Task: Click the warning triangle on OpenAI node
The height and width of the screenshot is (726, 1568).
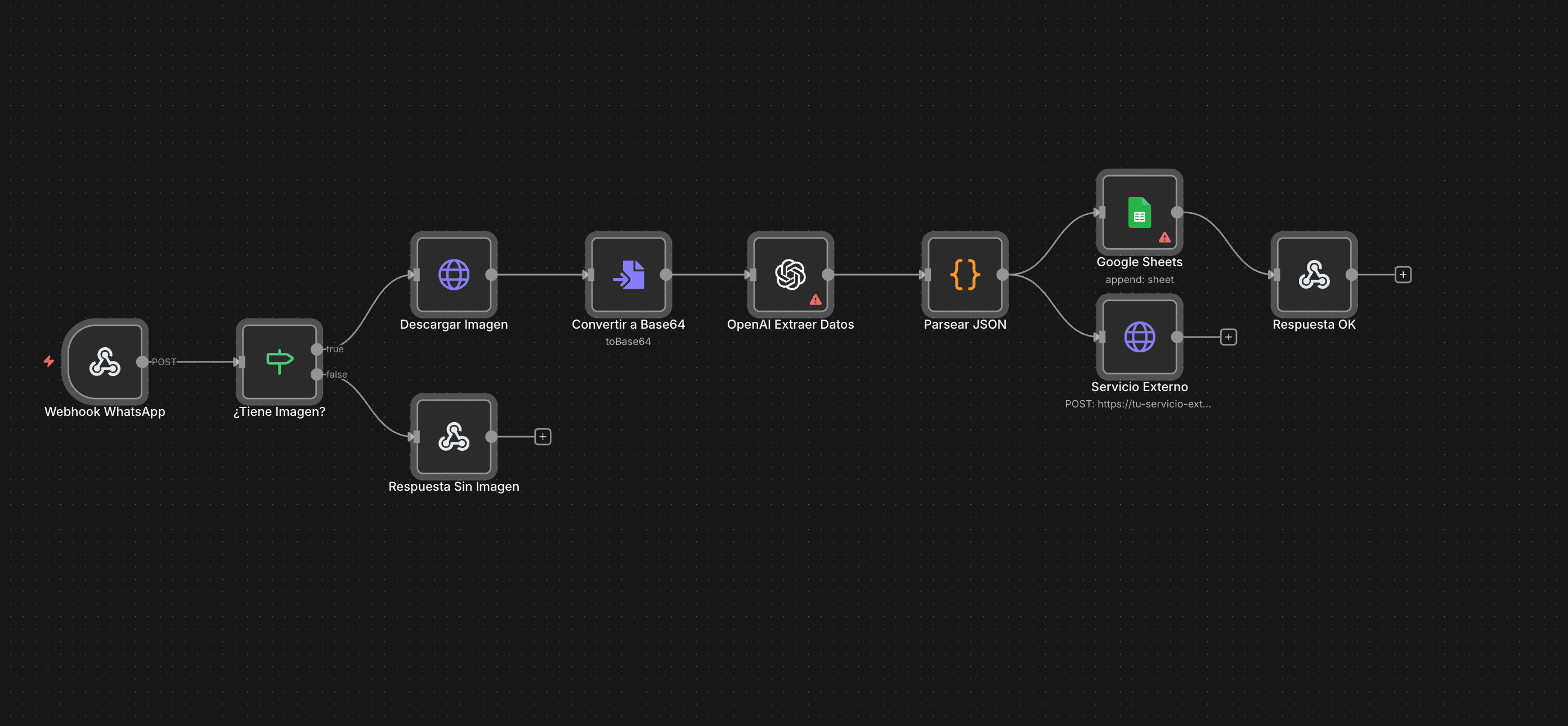Action: [816, 299]
